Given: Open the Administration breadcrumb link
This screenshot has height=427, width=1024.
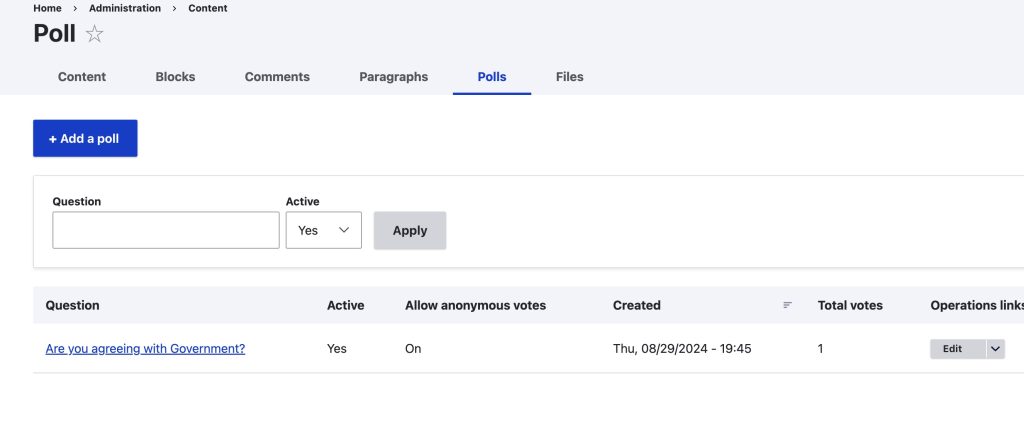Looking at the screenshot, I should click(x=125, y=8).
